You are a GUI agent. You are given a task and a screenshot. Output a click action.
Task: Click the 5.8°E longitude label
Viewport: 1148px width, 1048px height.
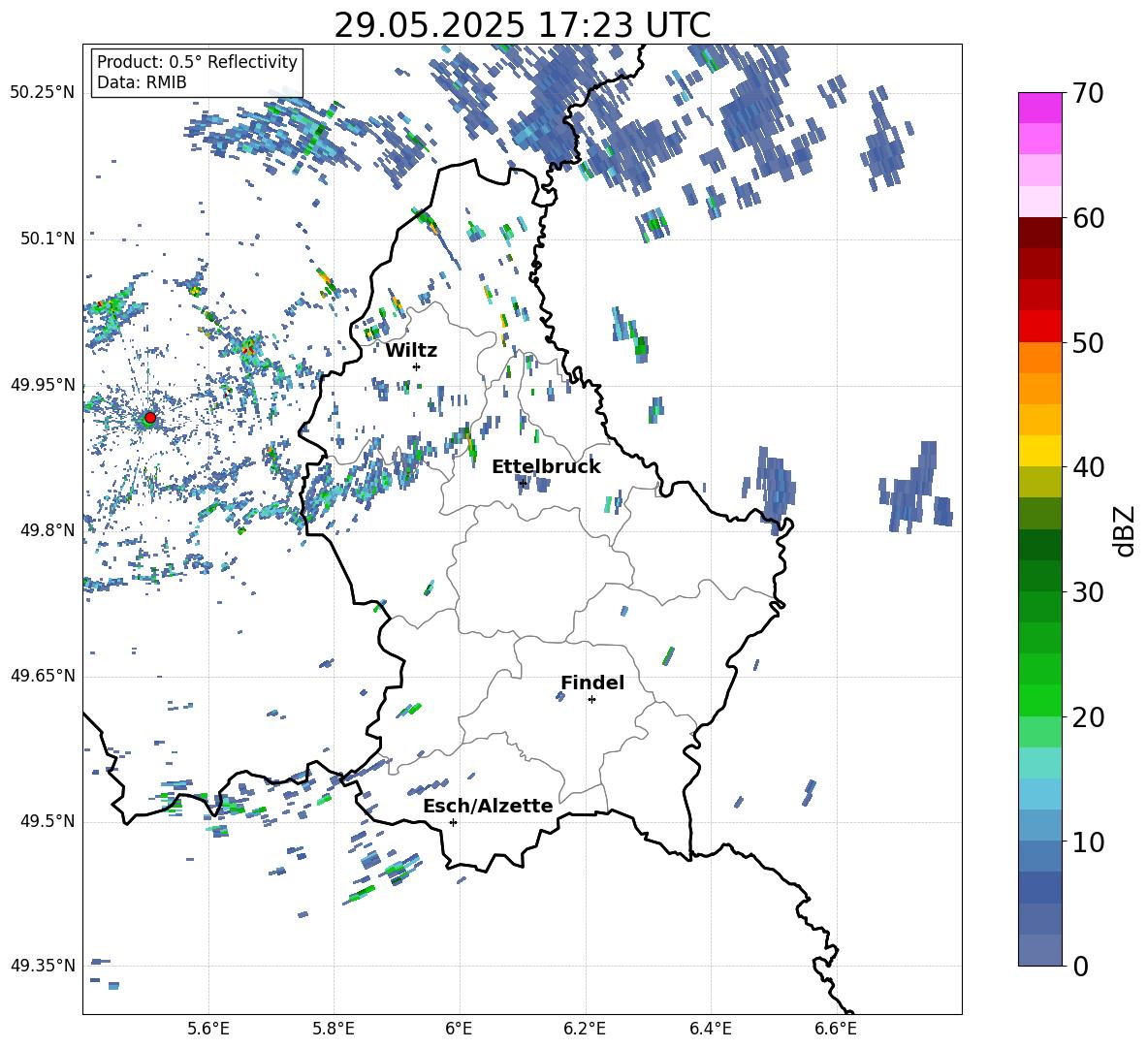tap(334, 1029)
